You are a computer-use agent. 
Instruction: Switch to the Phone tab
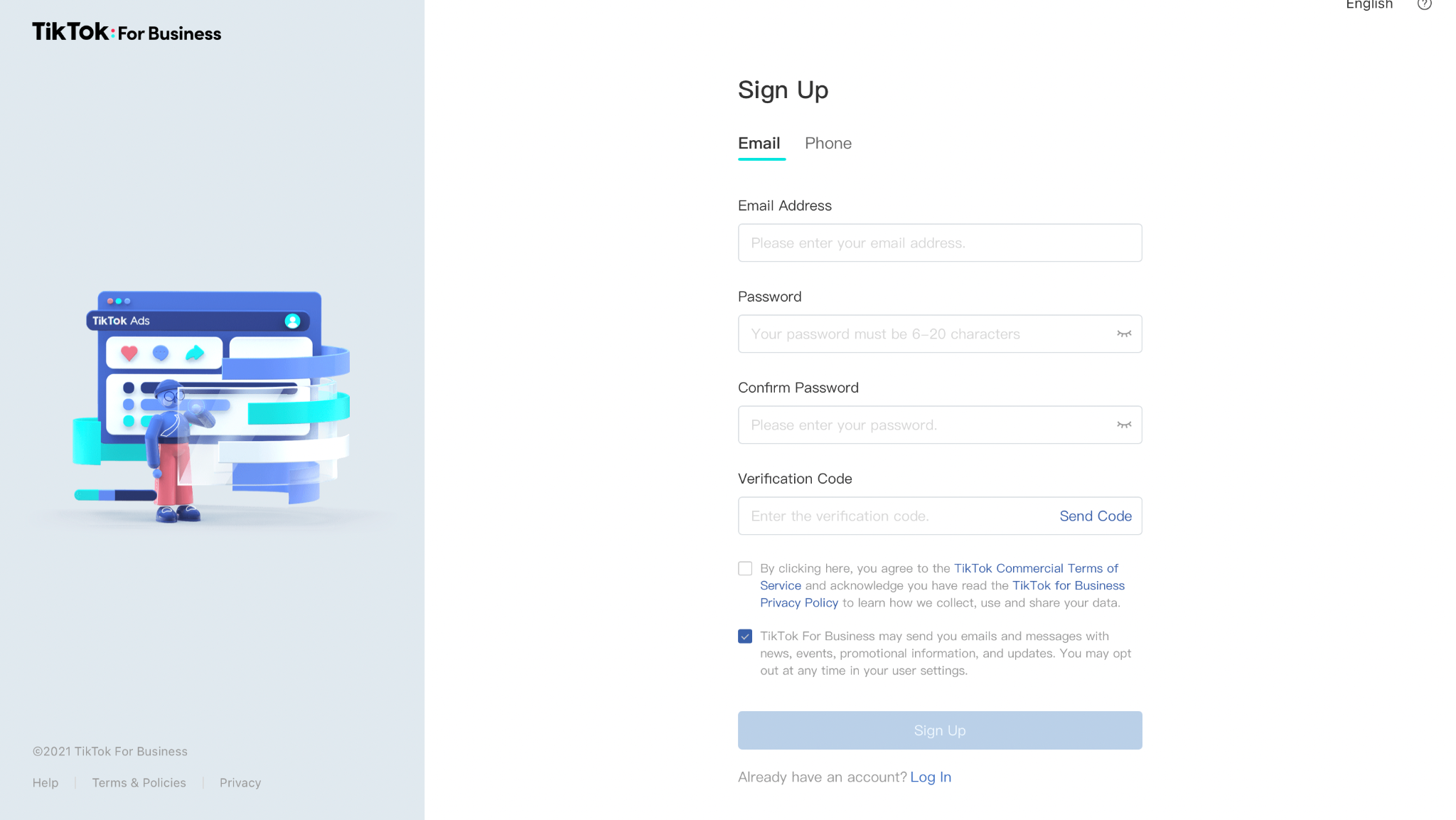[x=828, y=143]
